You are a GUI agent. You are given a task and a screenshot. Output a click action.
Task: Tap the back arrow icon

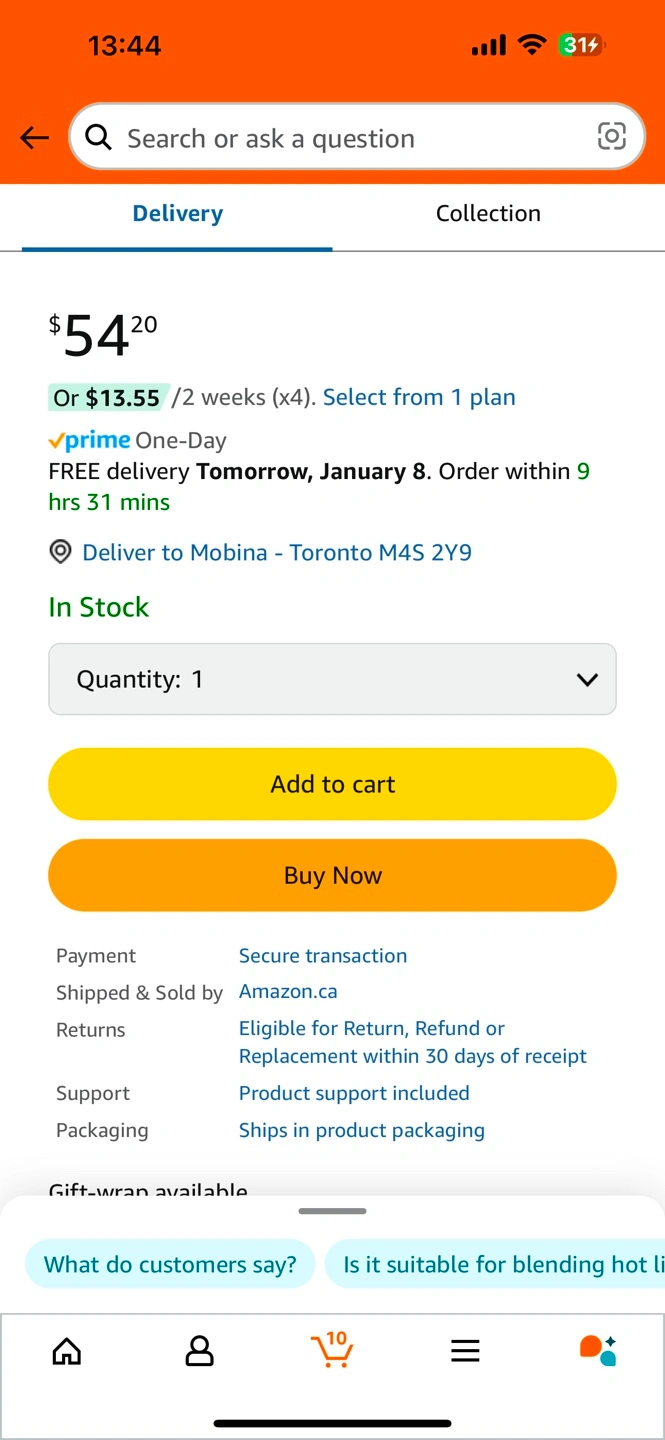[35, 138]
